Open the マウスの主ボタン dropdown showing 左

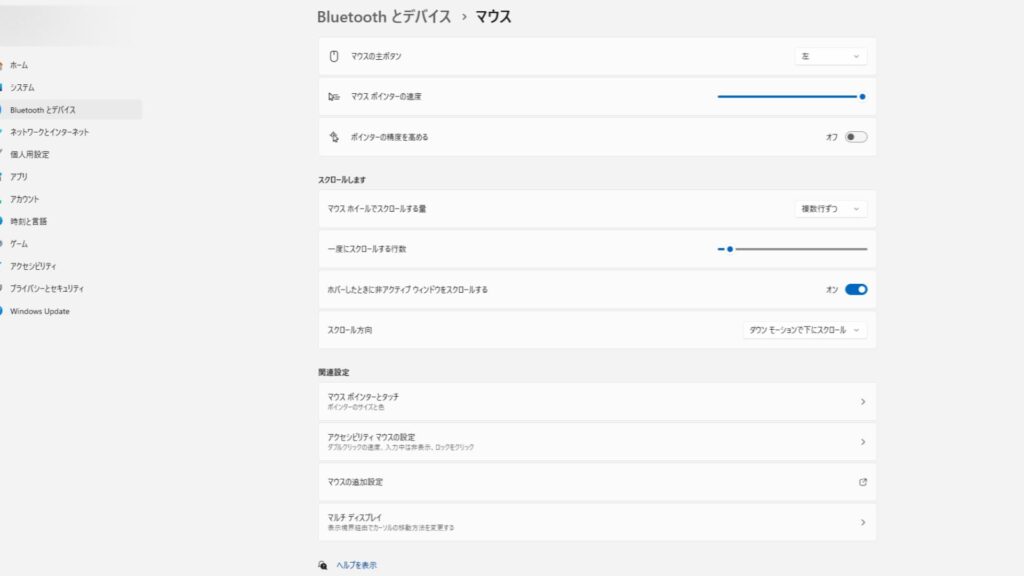click(830, 57)
